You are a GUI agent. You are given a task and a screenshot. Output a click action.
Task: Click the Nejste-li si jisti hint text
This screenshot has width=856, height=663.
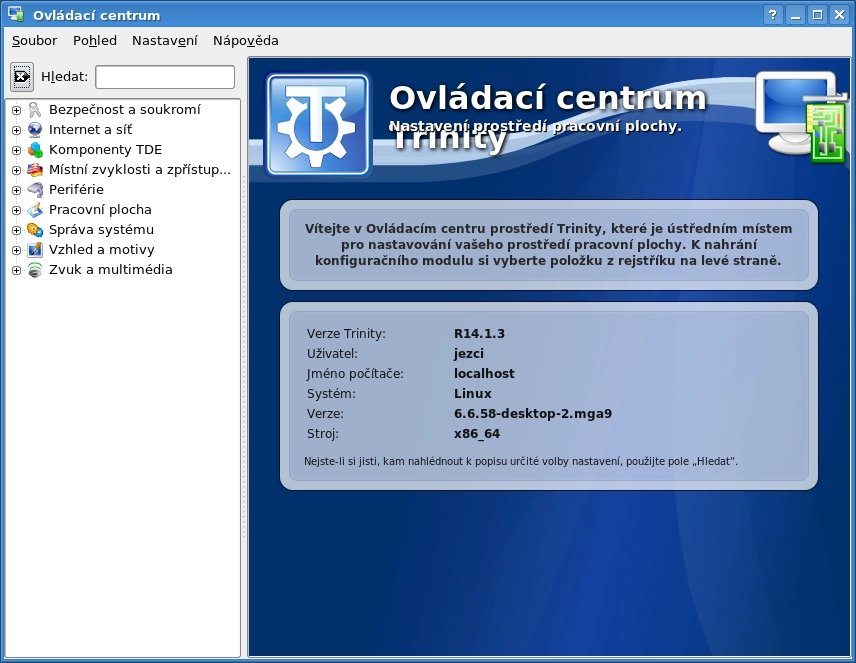[521, 461]
